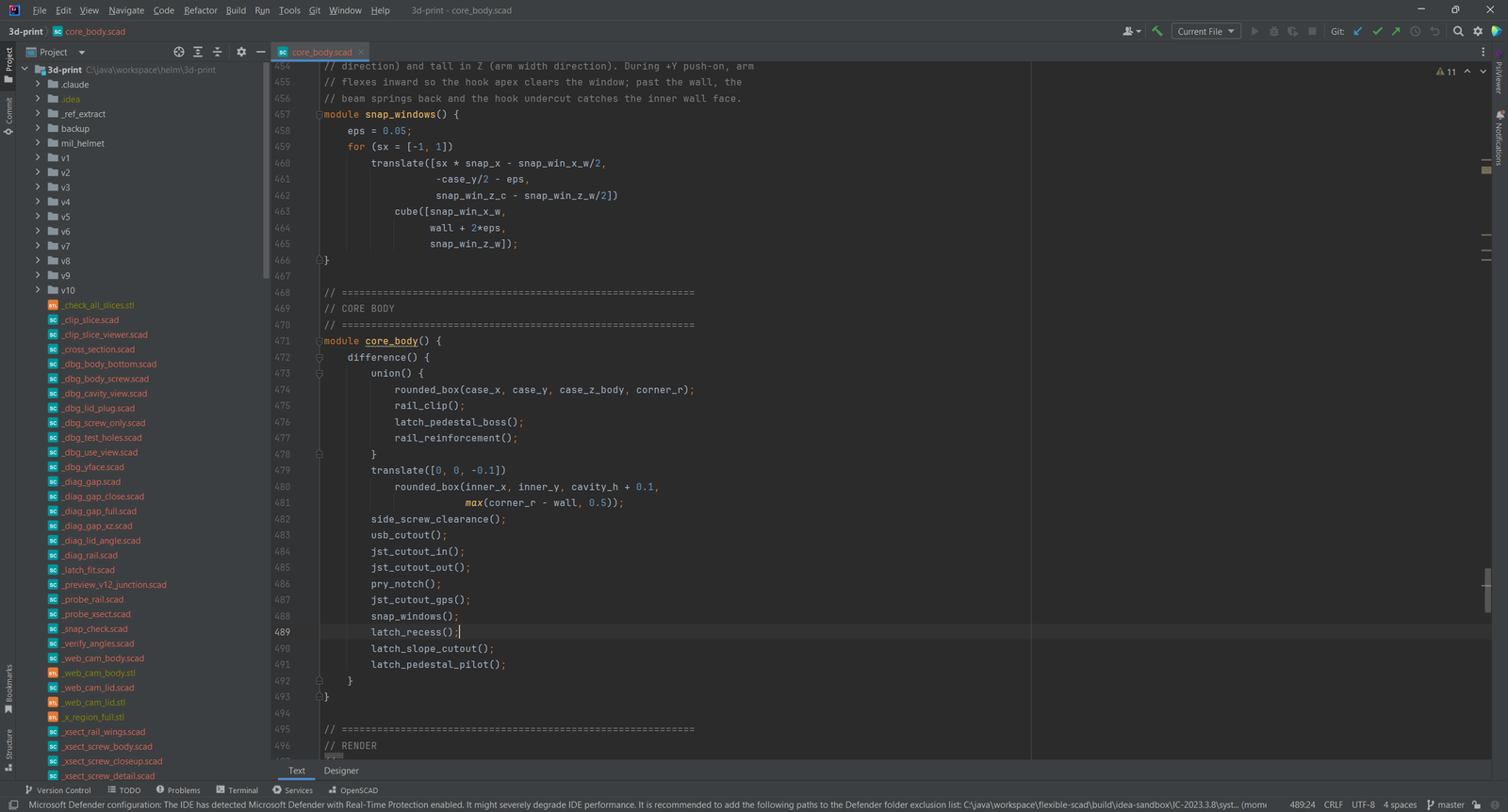
Task: Fold the core_body module in the editor gutter
Action: (x=320, y=341)
